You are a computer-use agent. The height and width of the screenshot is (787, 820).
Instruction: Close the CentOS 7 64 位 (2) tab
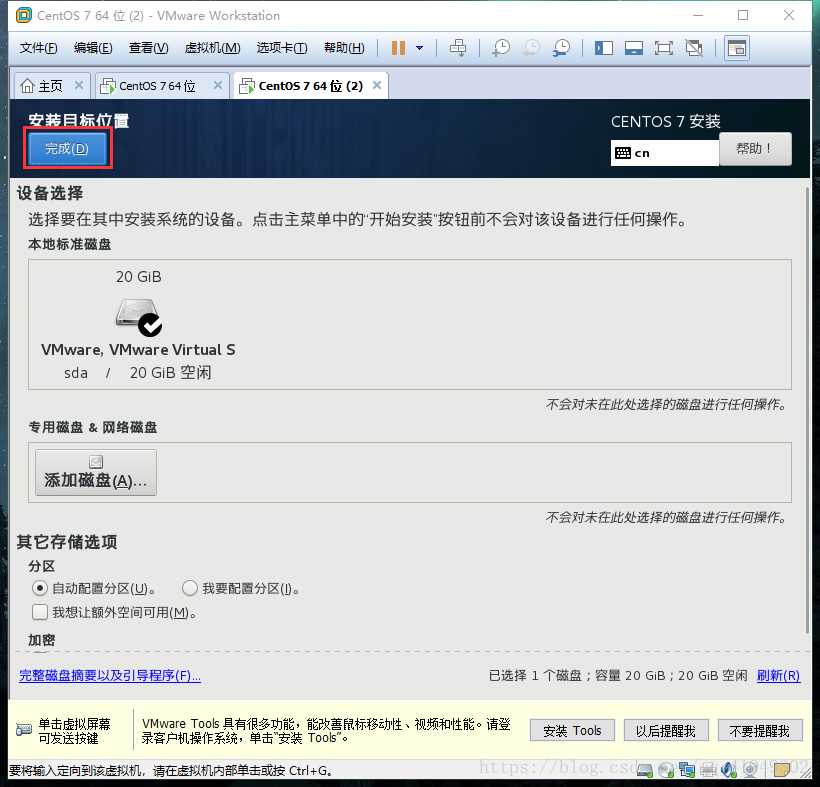pos(377,85)
